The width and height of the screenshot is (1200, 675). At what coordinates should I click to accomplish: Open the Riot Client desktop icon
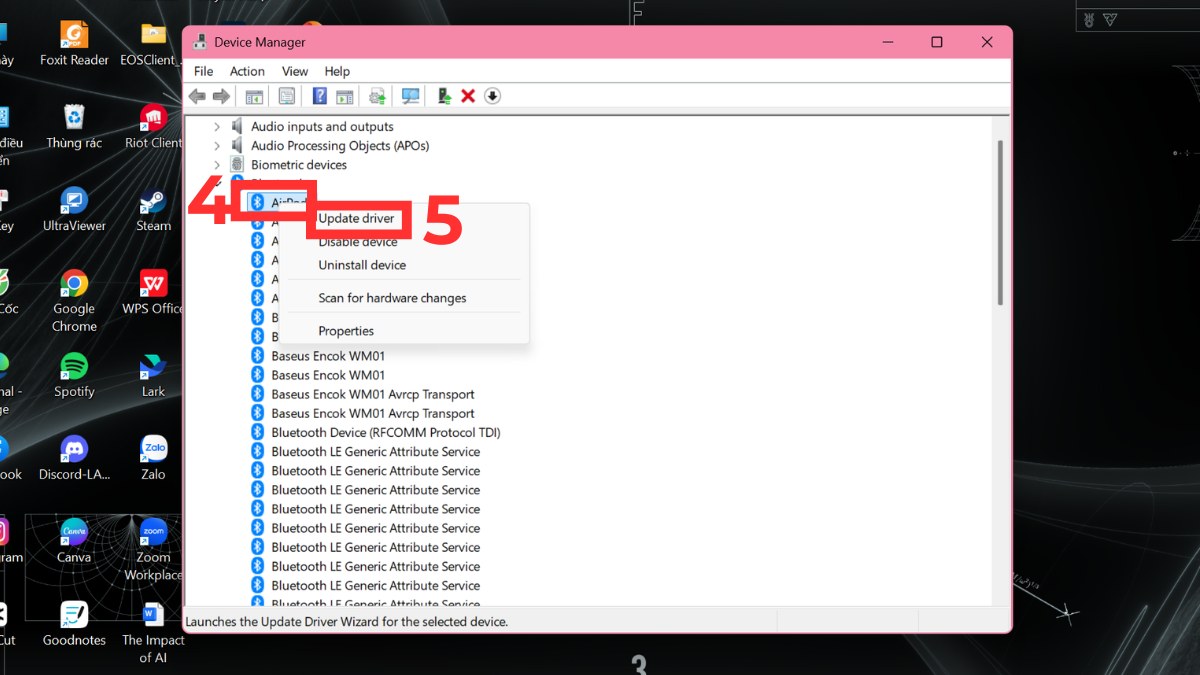[x=153, y=126]
